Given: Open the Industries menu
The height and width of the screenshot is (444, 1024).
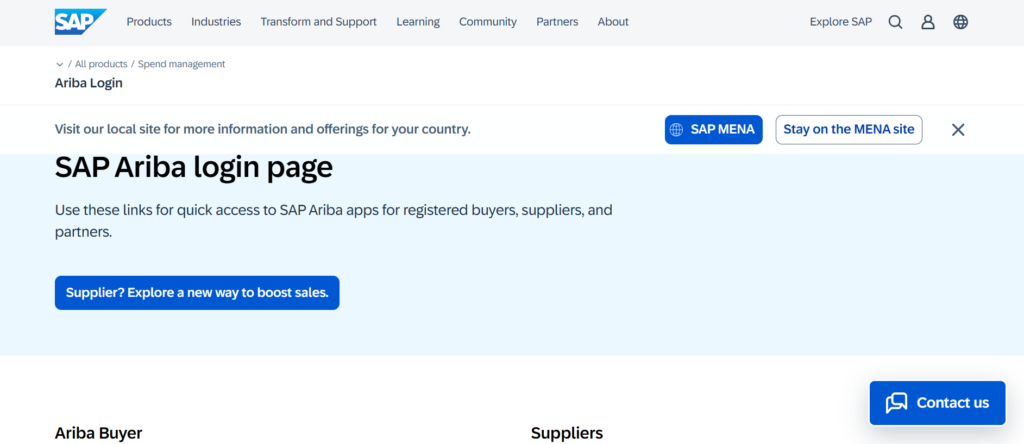Looking at the screenshot, I should [x=216, y=22].
